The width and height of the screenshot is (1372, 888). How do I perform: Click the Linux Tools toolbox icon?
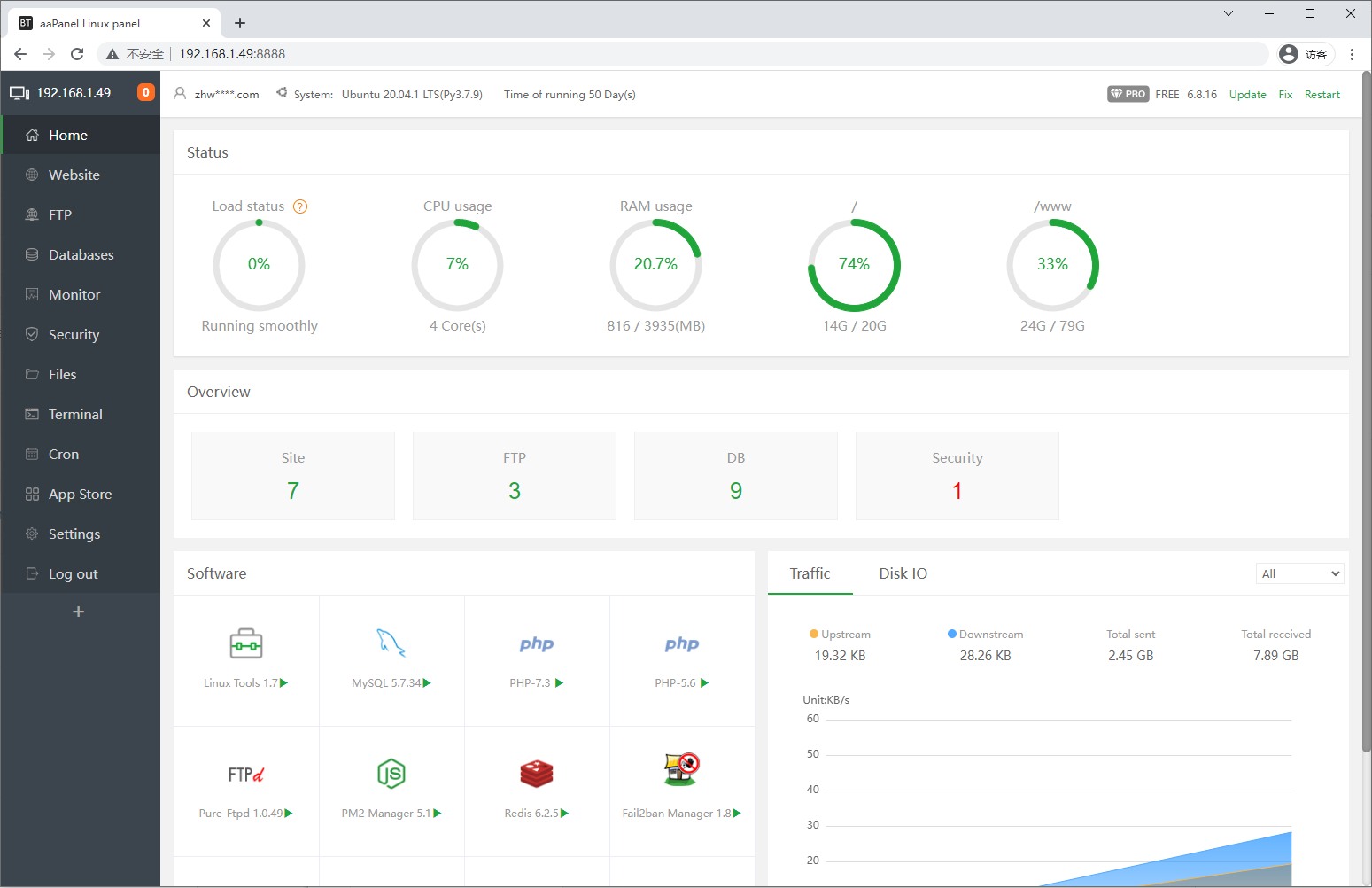pos(246,643)
